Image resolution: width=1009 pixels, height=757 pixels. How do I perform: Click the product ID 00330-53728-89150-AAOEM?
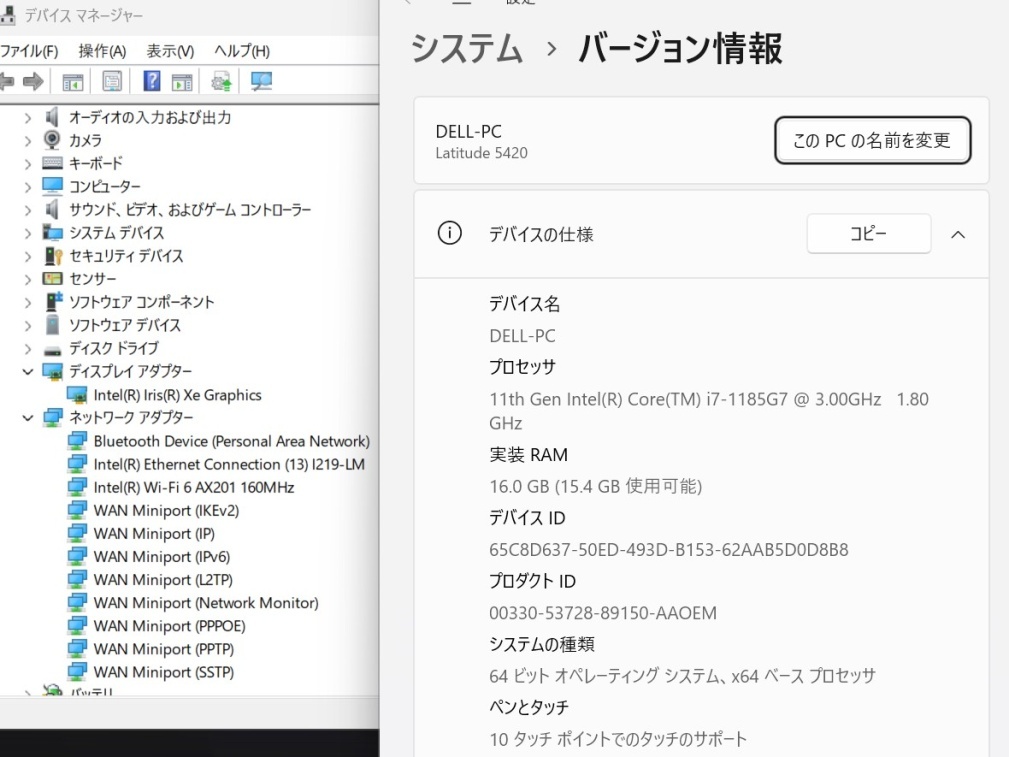(603, 613)
